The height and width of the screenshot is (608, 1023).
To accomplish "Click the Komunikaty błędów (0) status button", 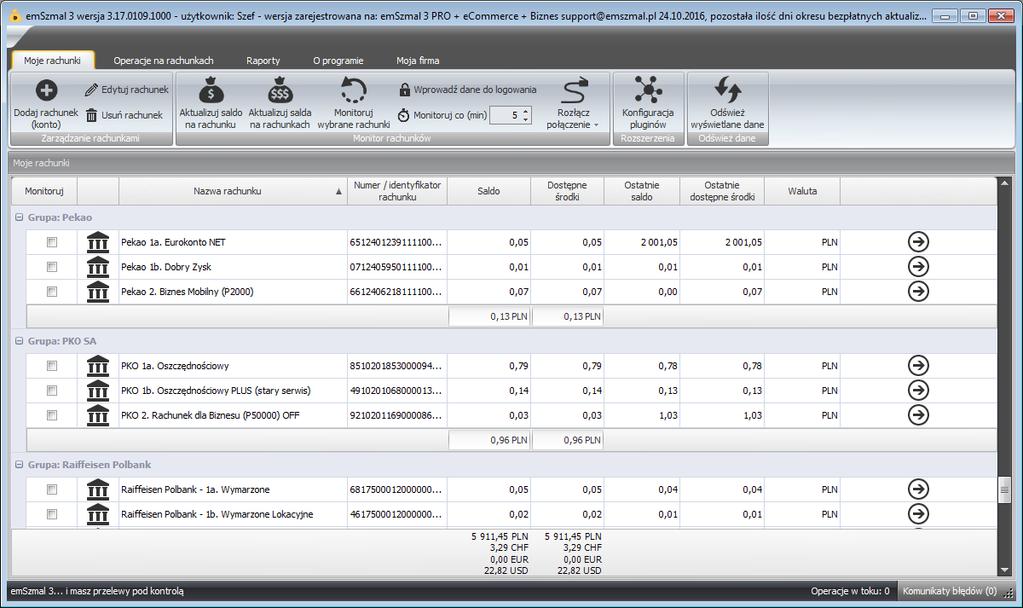I will point(949,591).
